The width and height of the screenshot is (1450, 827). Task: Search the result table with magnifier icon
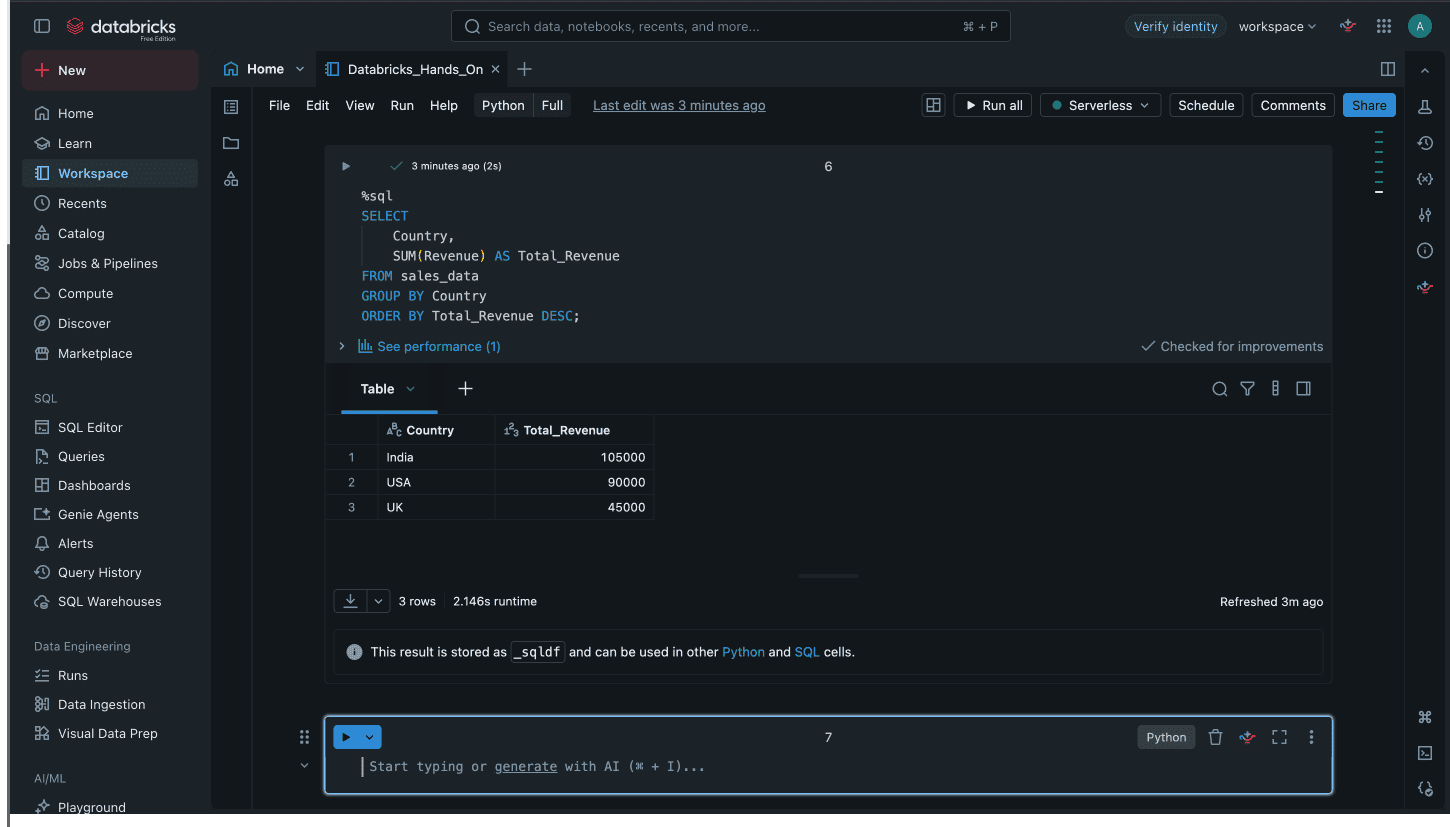pyautogui.click(x=1220, y=389)
